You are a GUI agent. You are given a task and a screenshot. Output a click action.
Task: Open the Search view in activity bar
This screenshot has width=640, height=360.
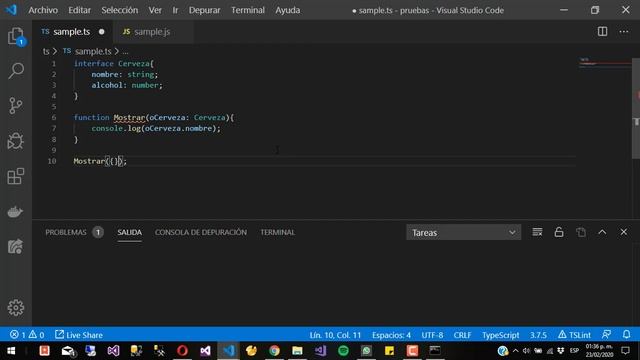tap(16, 71)
